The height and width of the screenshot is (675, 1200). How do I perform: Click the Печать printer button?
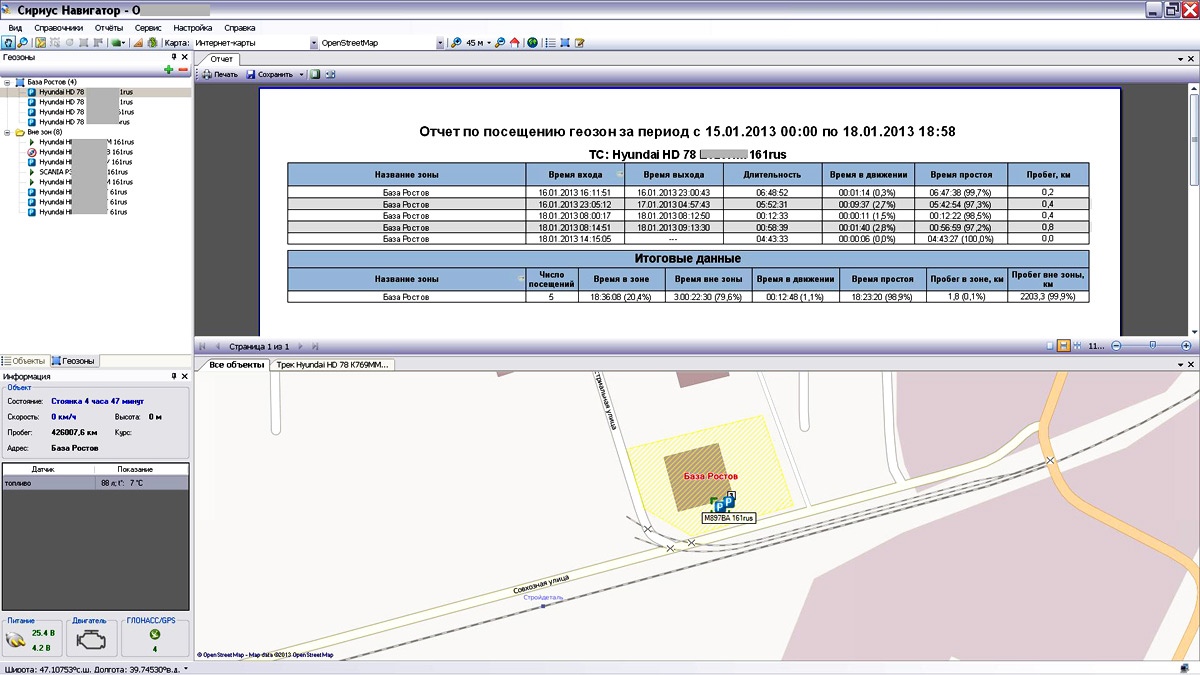(x=219, y=75)
